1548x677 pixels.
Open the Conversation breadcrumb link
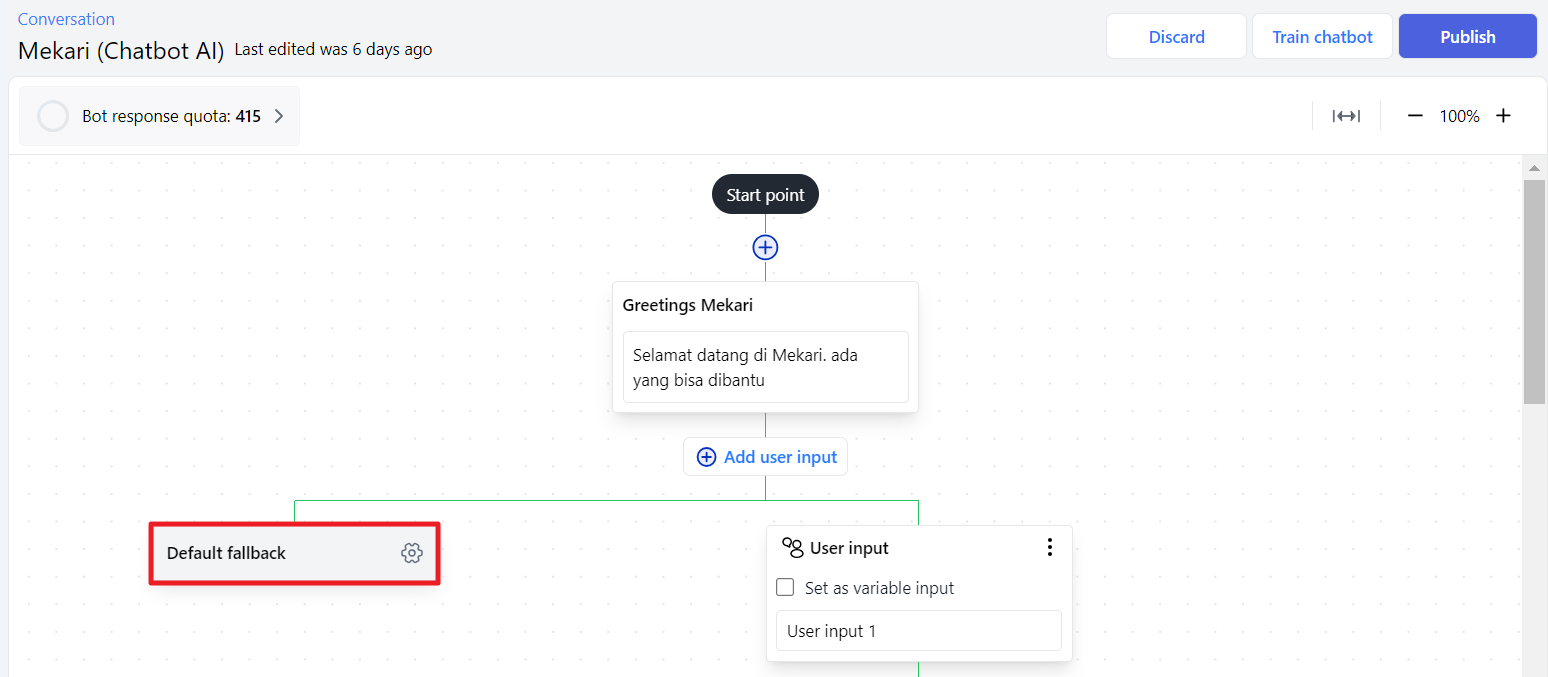(66, 19)
